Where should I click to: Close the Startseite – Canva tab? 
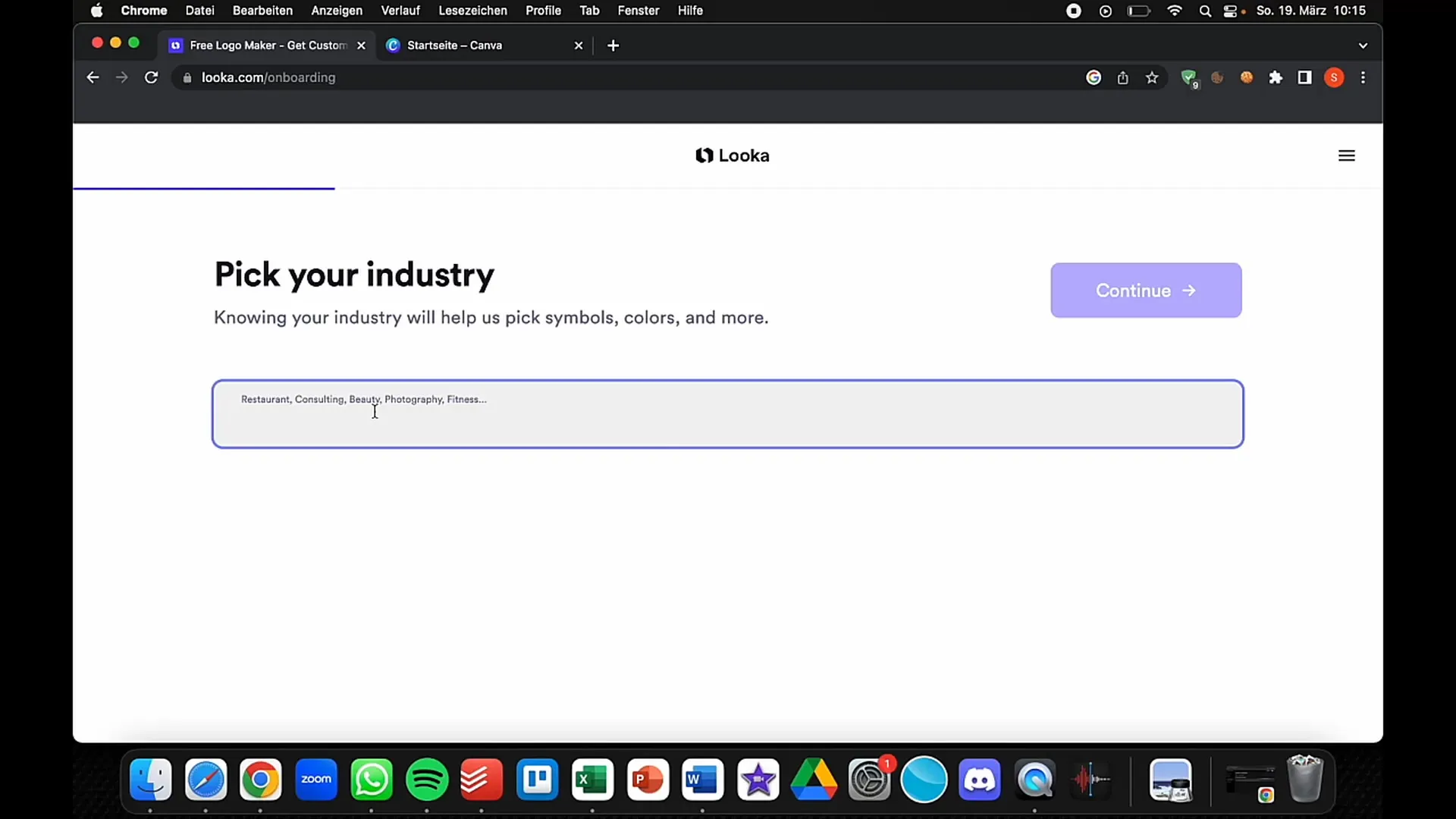click(x=579, y=45)
